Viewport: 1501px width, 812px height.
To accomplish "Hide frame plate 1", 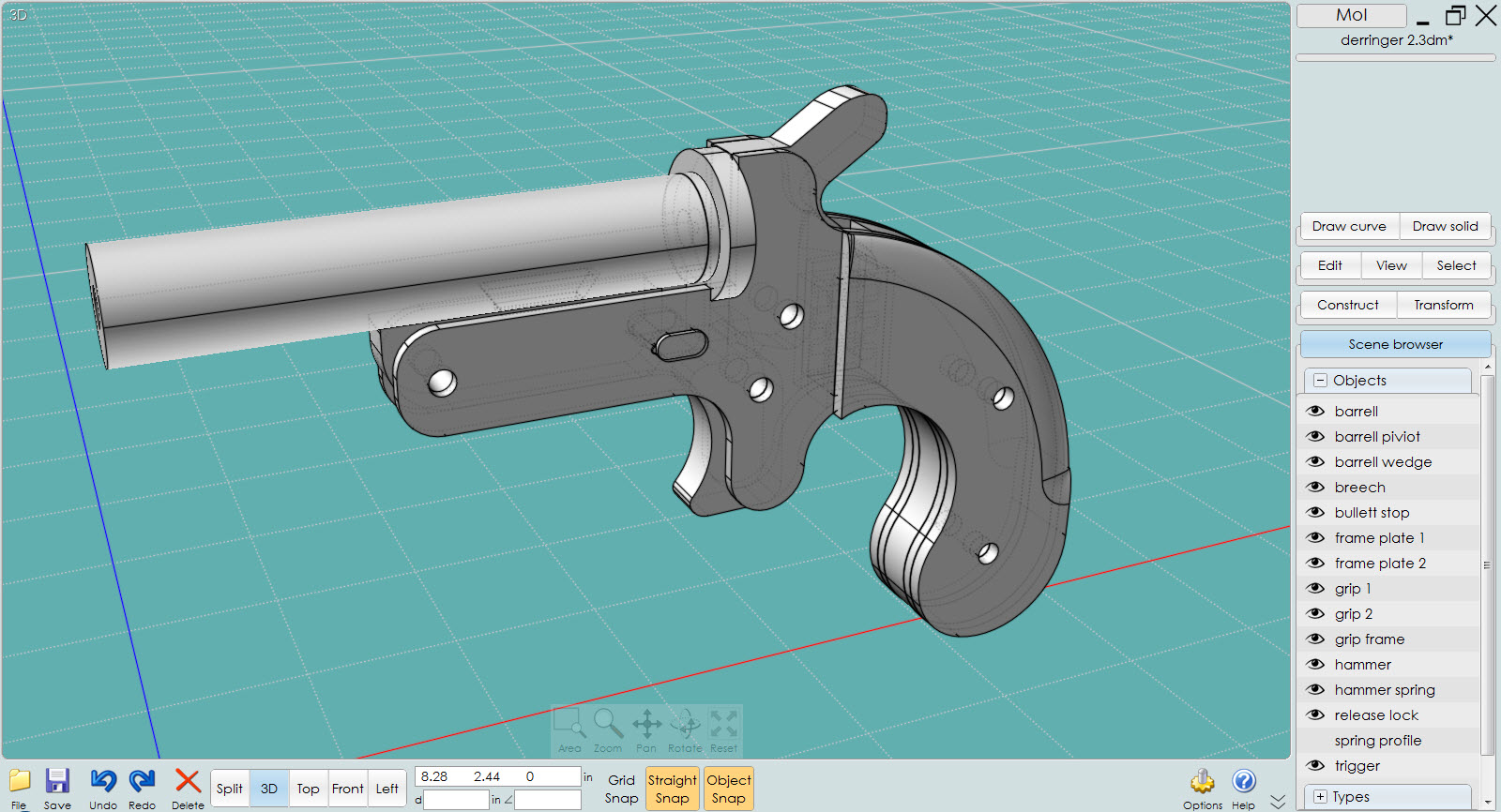I will [x=1316, y=537].
